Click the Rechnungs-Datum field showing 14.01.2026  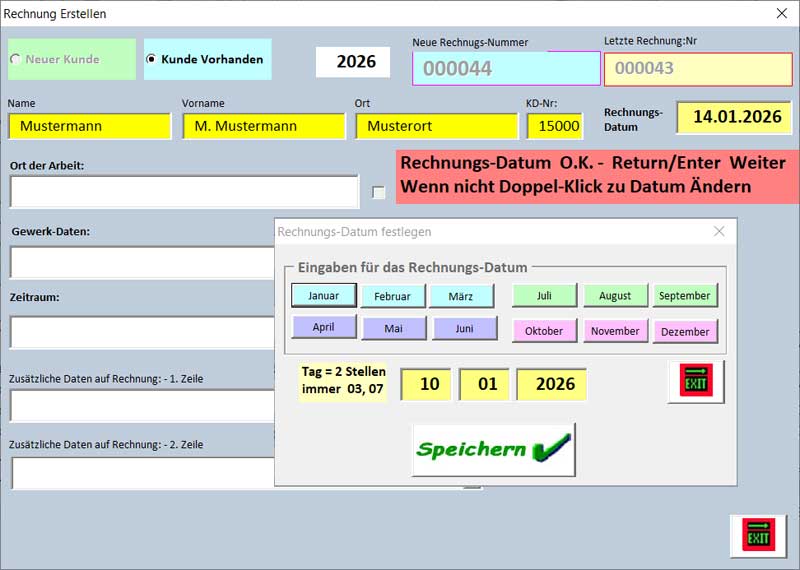(x=736, y=117)
